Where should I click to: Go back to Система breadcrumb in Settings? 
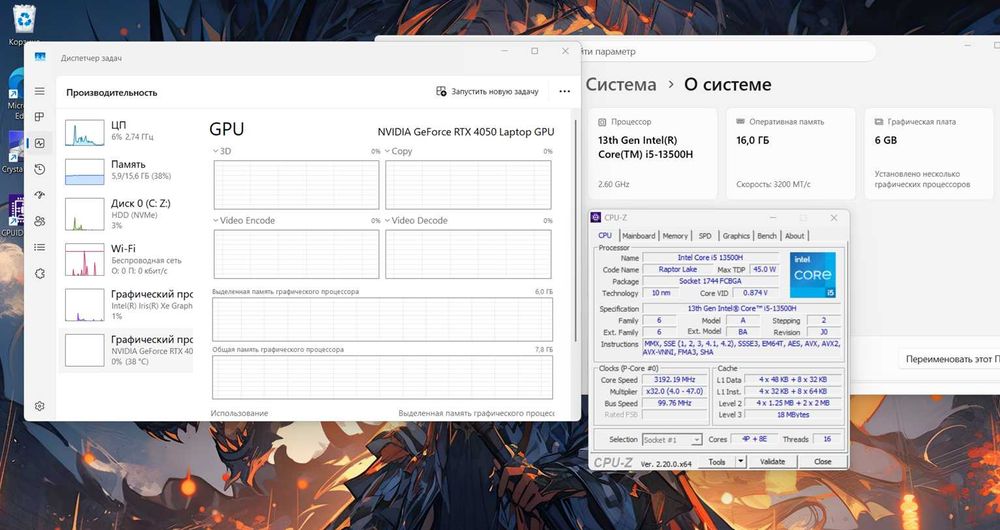(621, 84)
